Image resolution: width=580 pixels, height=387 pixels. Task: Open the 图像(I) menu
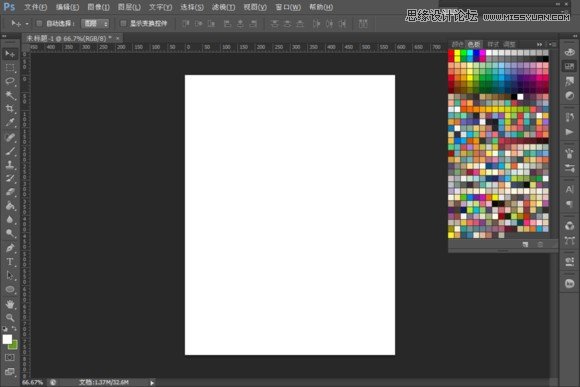tap(98, 7)
